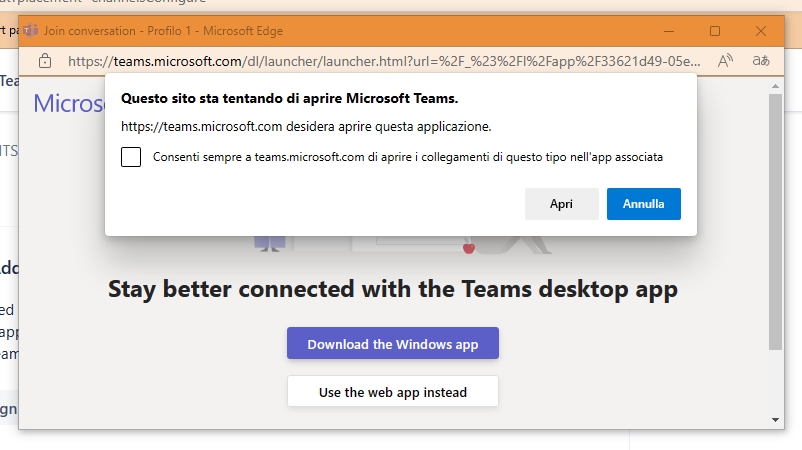802x450 pixels.
Task: Click the 'Questo sito sta tentando di aprire' title
Action: [x=289, y=98]
